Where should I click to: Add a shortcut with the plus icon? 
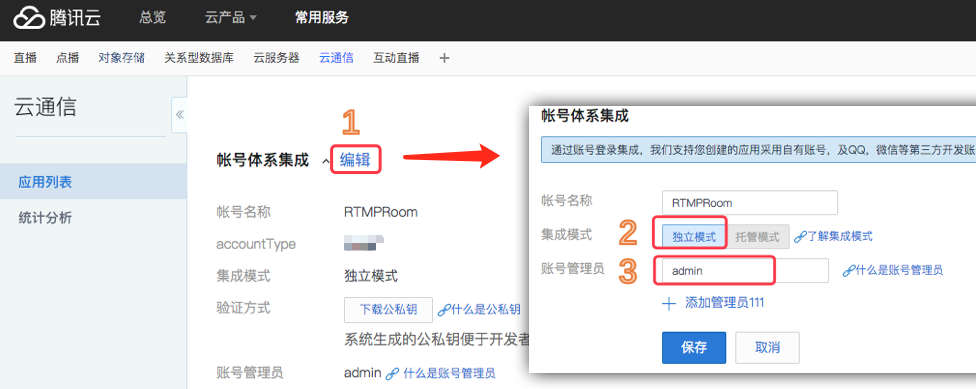tap(444, 58)
